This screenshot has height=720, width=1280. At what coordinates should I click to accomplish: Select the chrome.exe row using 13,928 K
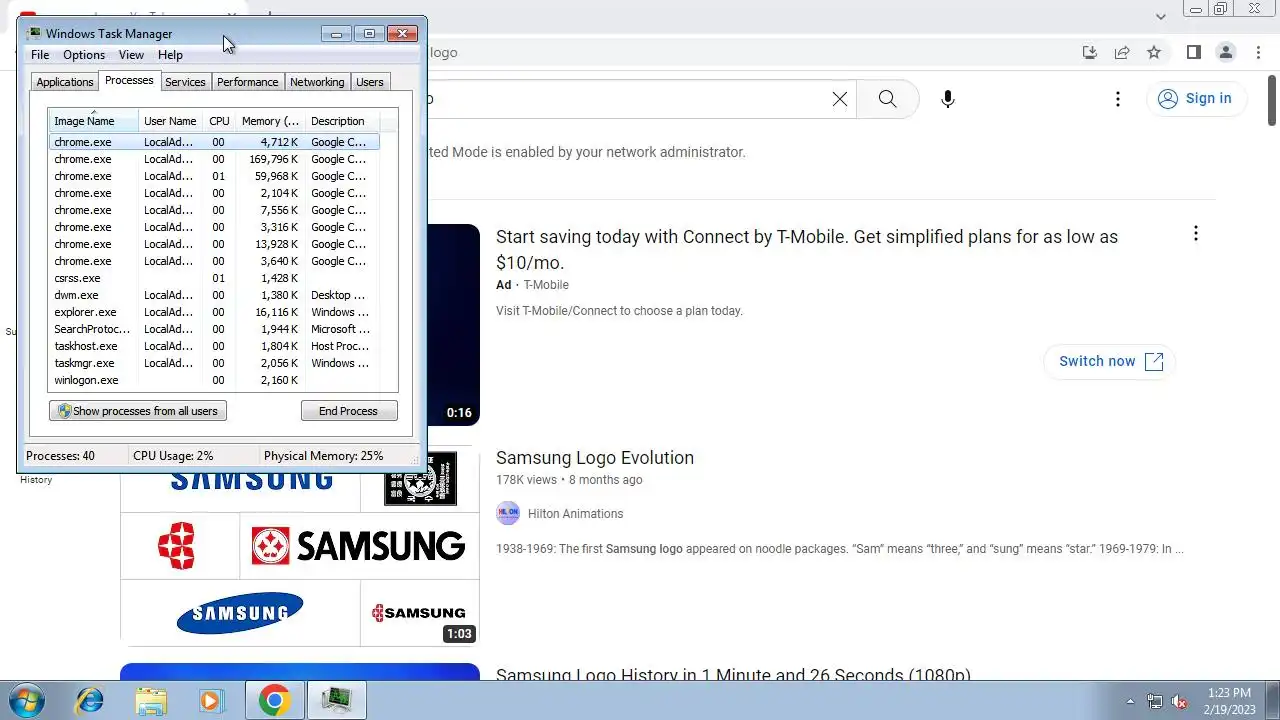pos(214,244)
